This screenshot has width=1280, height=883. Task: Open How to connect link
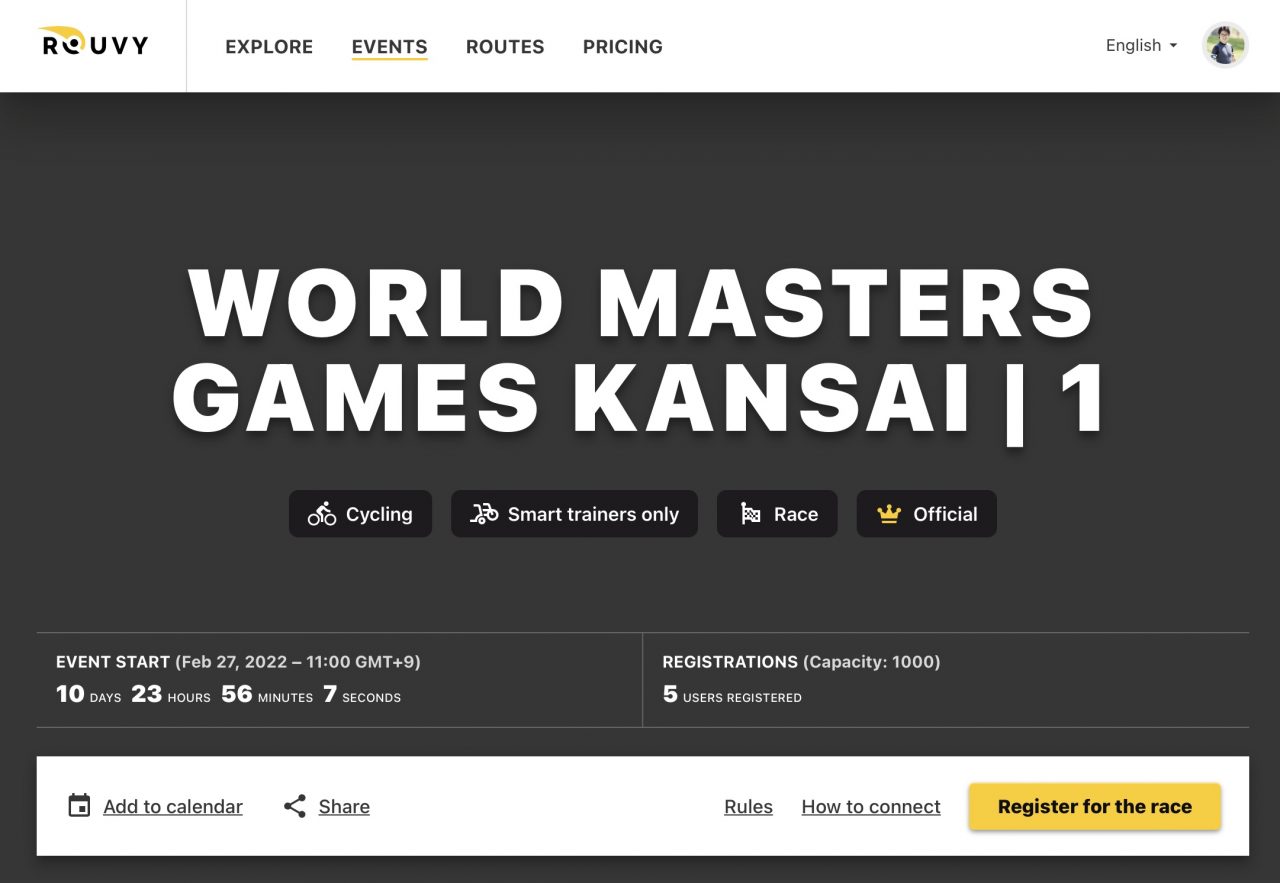871,807
